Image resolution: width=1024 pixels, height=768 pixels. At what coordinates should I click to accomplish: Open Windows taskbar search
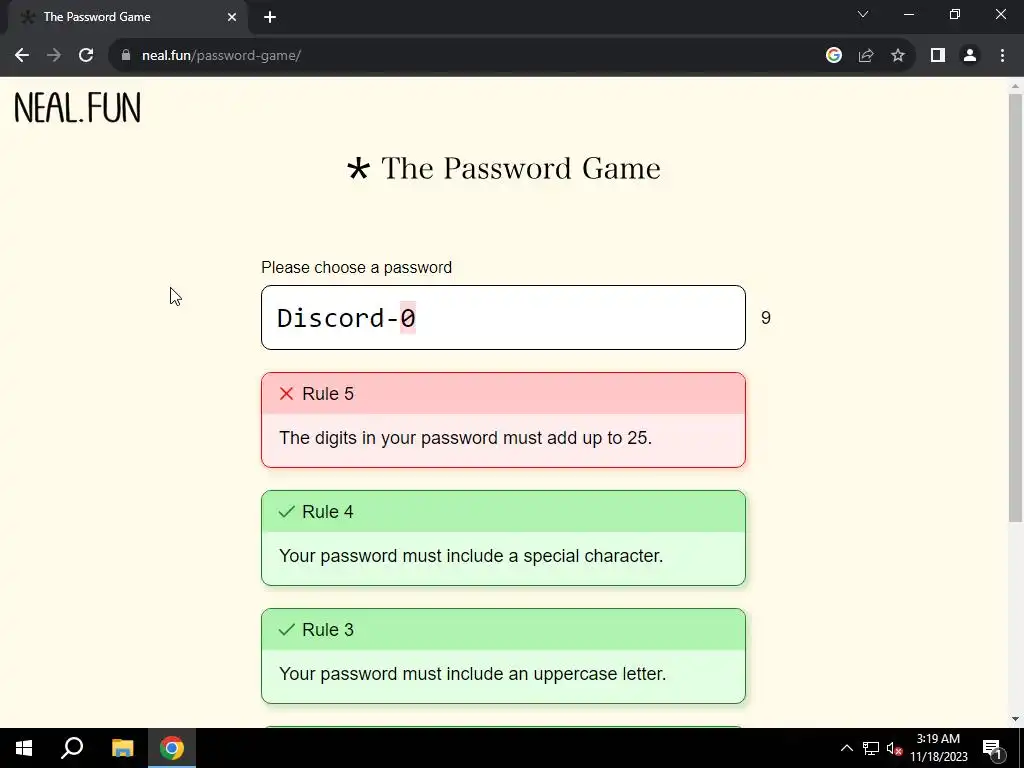[x=72, y=748]
